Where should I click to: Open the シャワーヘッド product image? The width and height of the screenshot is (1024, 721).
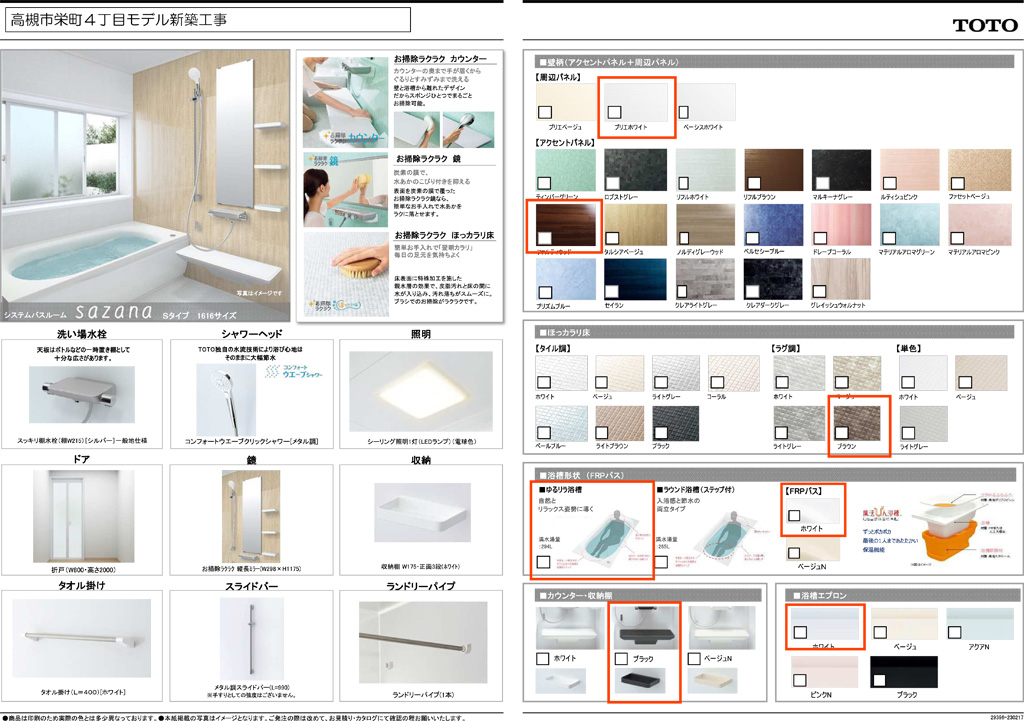(227, 399)
